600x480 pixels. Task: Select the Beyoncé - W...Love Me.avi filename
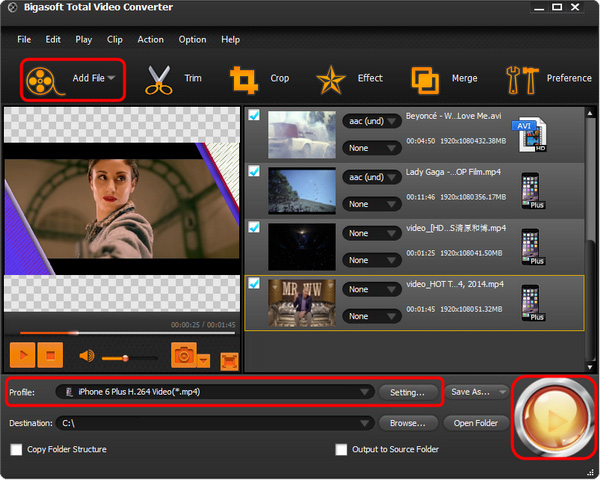pos(453,116)
